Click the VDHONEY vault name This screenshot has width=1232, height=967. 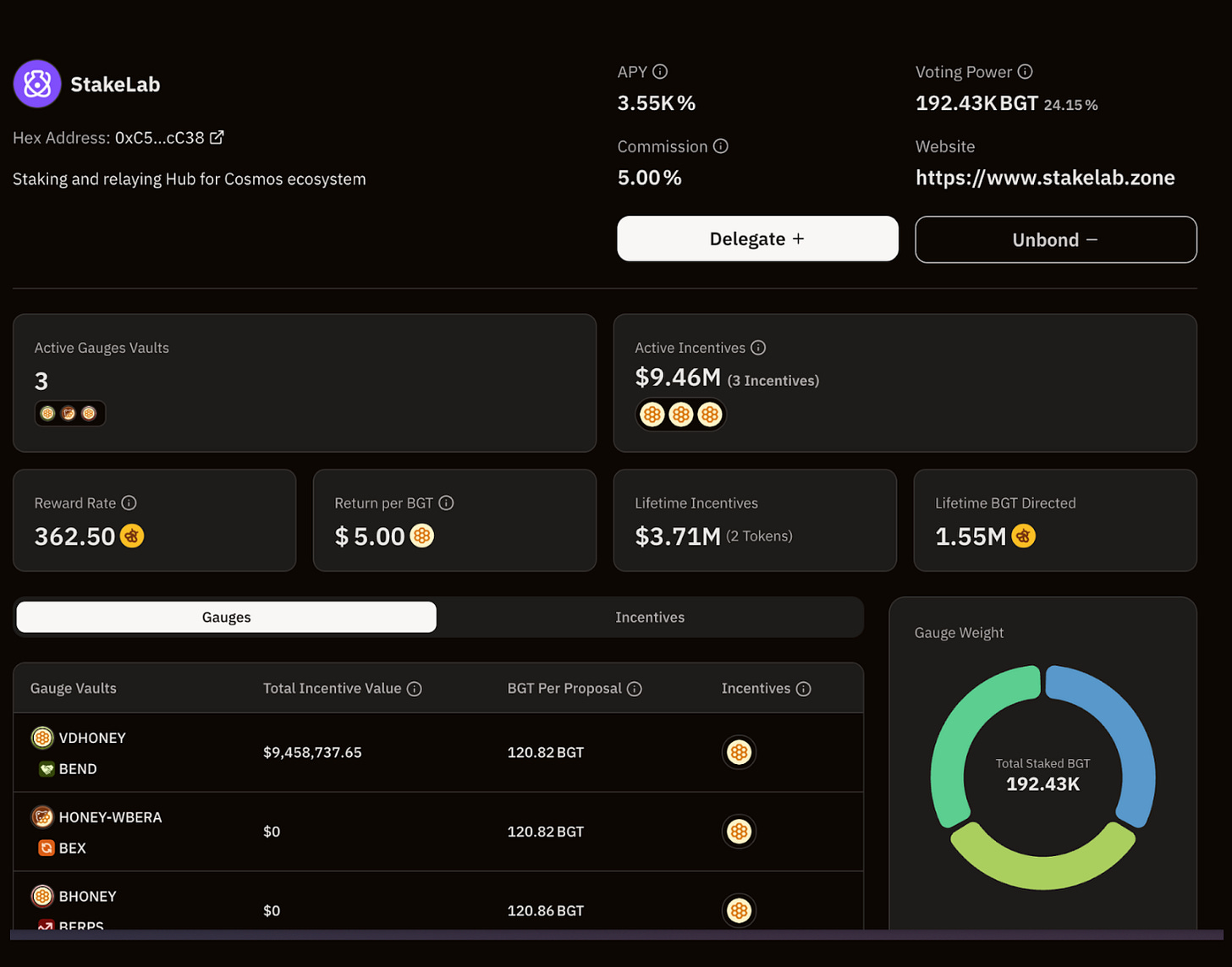pyautogui.click(x=92, y=738)
